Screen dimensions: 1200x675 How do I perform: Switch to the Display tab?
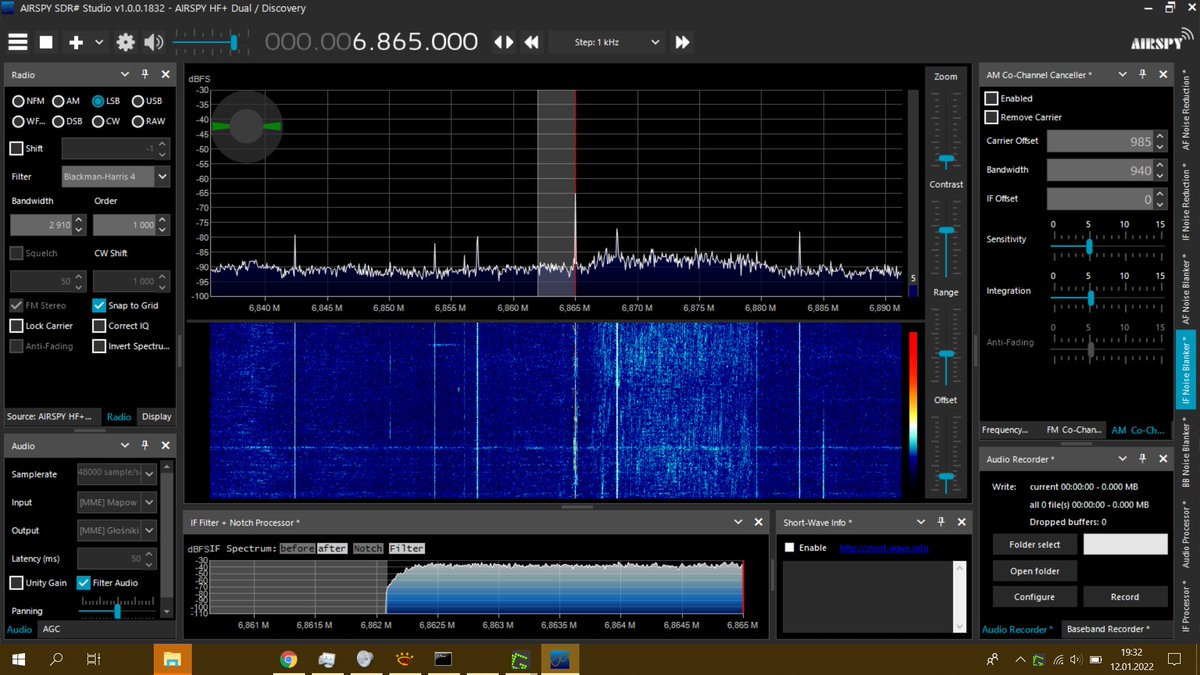[156, 416]
